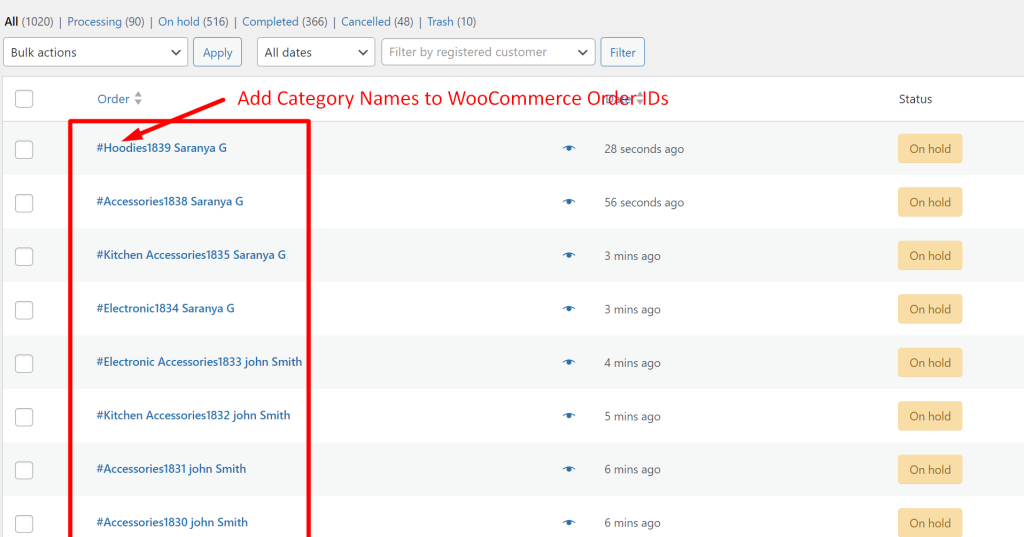This screenshot has width=1024, height=537.
Task: Preview Kitchen Accessories1832 order eye icon
Action: pyautogui.click(x=569, y=416)
